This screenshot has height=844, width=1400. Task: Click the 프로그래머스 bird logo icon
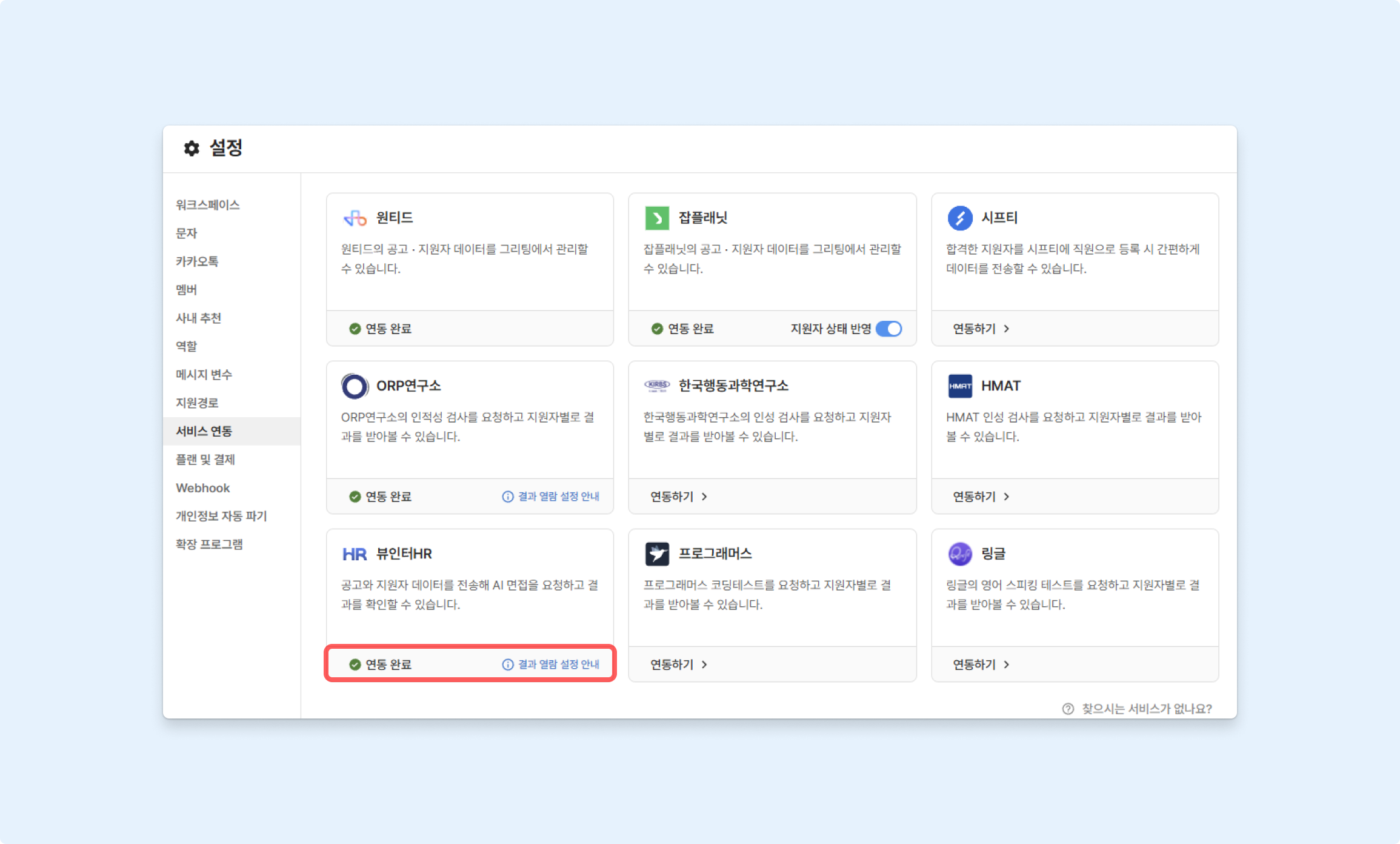(x=657, y=554)
